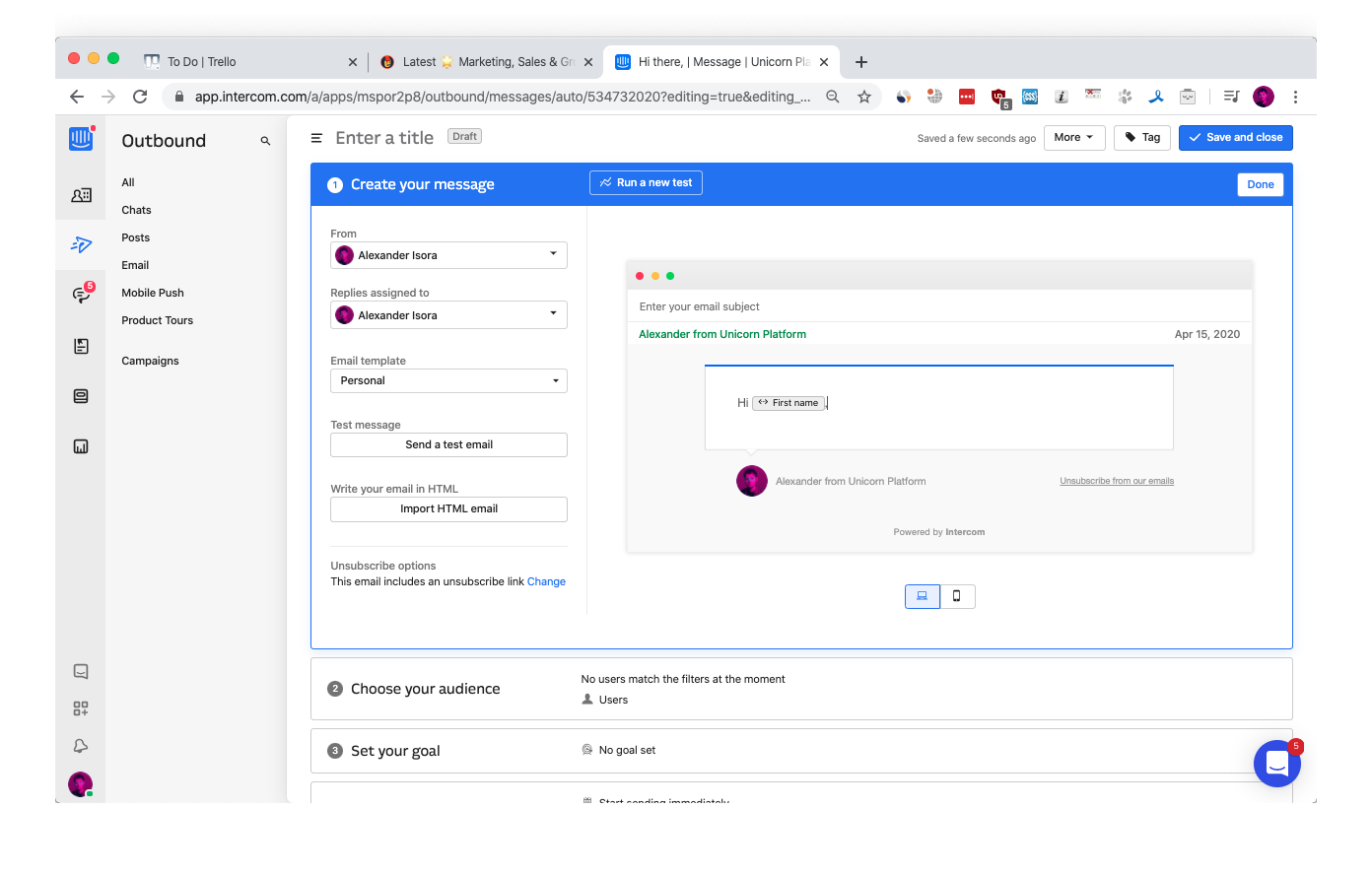This screenshot has width=1372, height=876.
Task: Click Change unsubscribe options link
Action: click(x=546, y=581)
